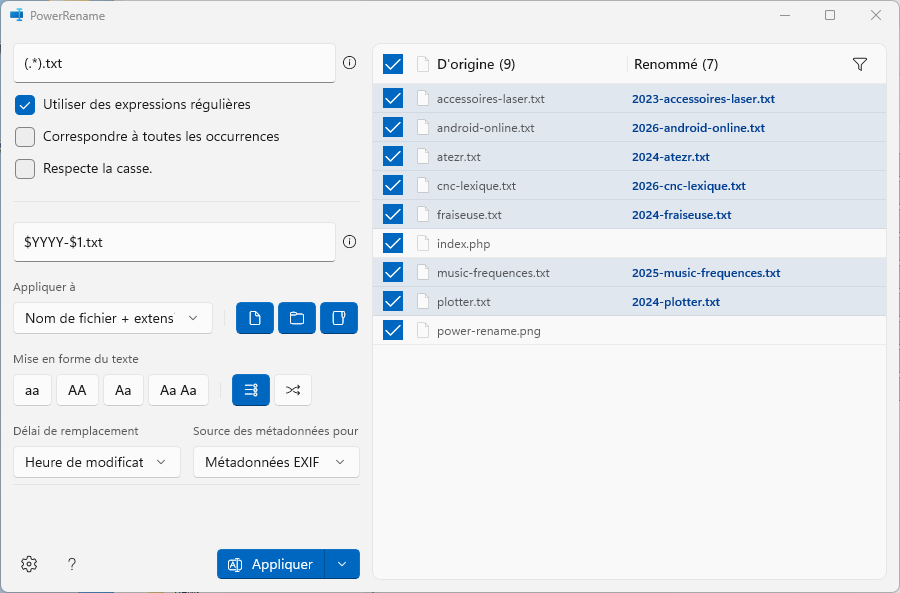The image size is (900, 593).
Task: Click the Appliquer button
Action: pyautogui.click(x=271, y=564)
